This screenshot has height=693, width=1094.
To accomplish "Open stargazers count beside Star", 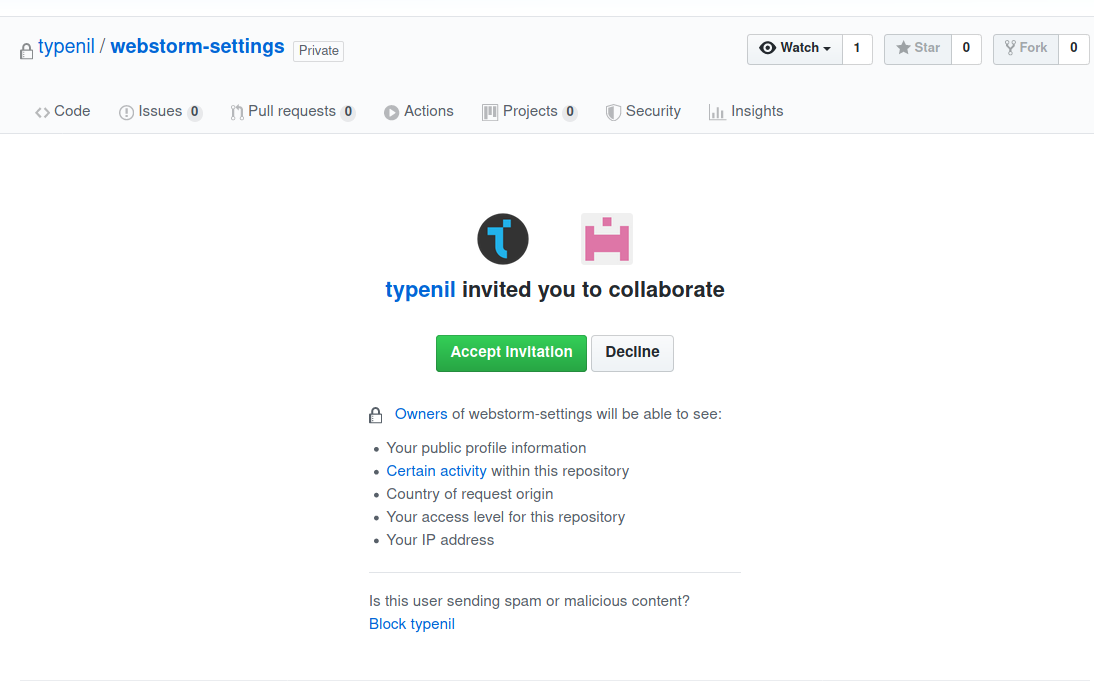I will (x=966, y=49).
